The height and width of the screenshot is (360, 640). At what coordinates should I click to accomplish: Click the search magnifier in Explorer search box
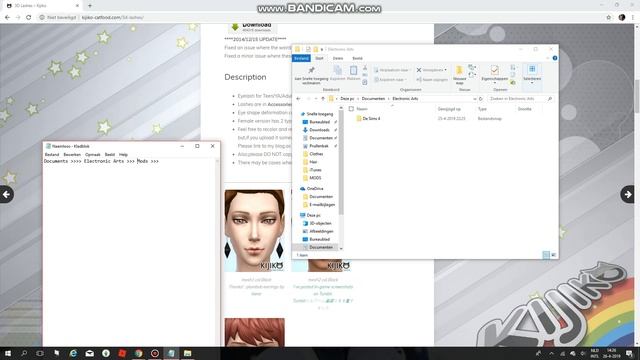click(x=550, y=99)
